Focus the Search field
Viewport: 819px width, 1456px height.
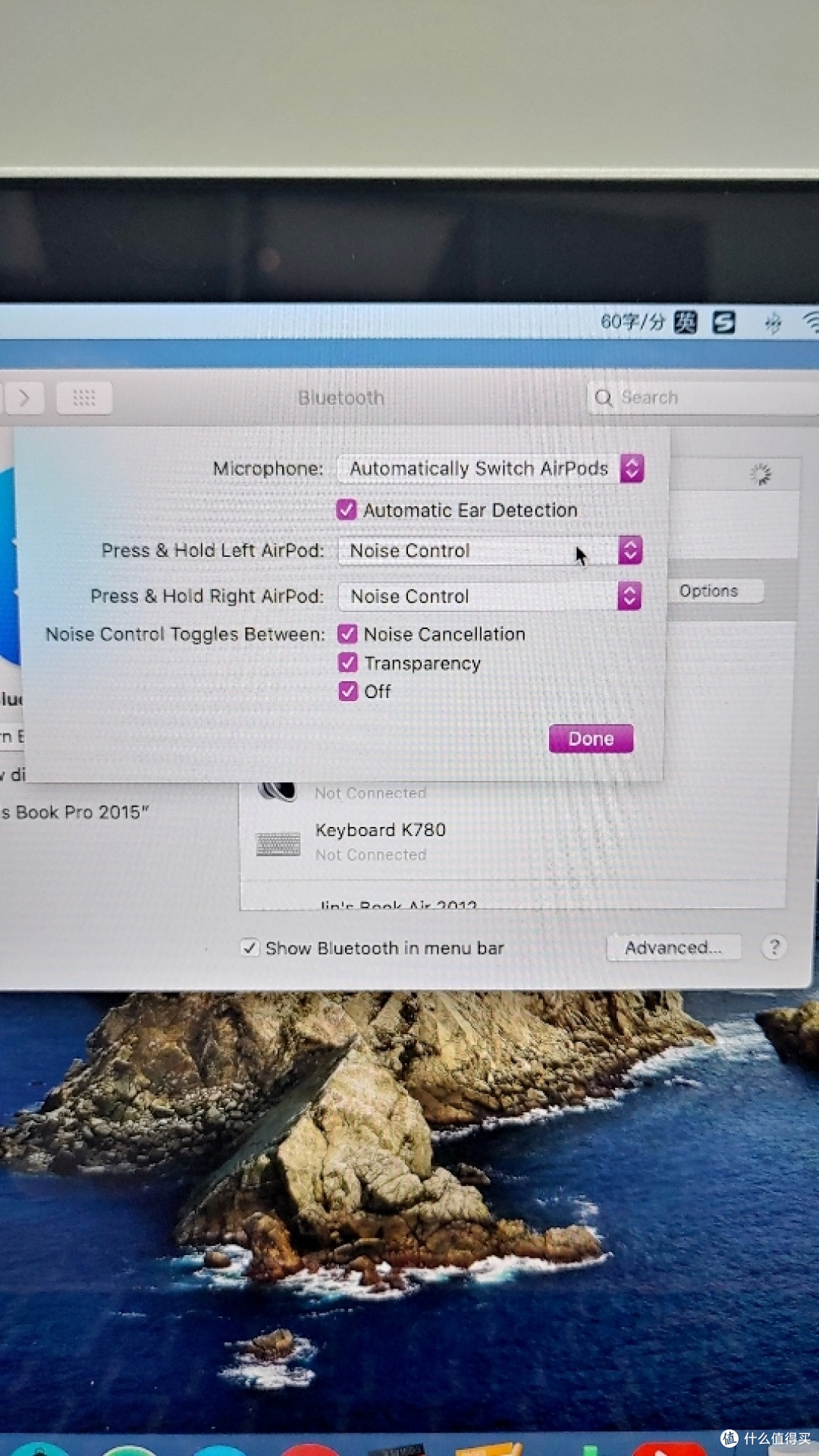point(703,398)
